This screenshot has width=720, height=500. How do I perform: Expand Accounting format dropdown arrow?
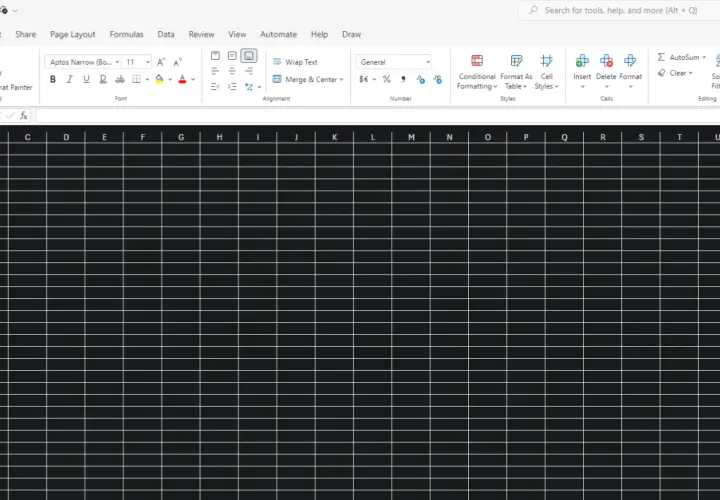click(x=374, y=79)
